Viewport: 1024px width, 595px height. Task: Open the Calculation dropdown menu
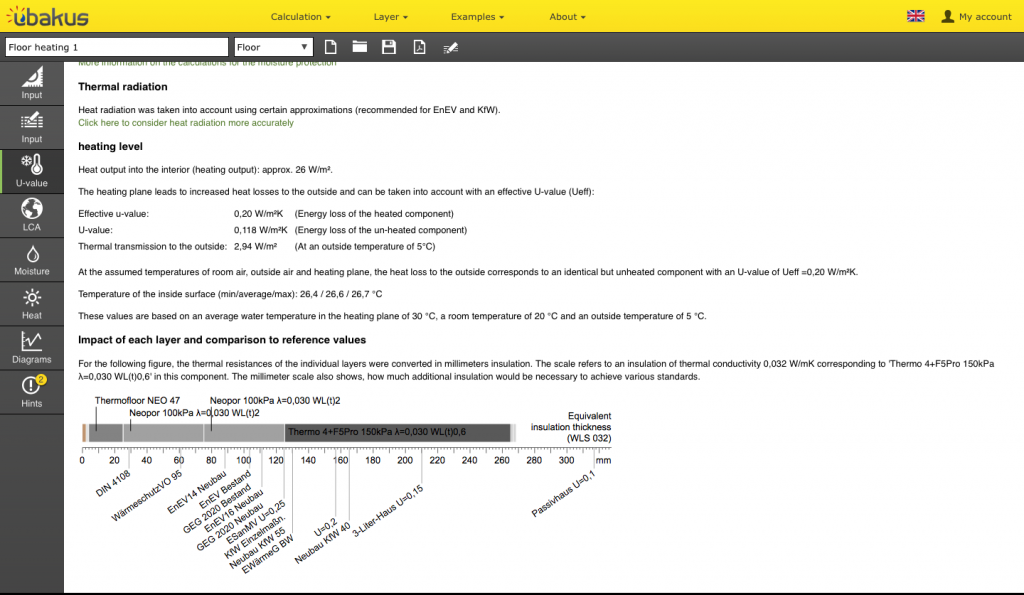[300, 17]
